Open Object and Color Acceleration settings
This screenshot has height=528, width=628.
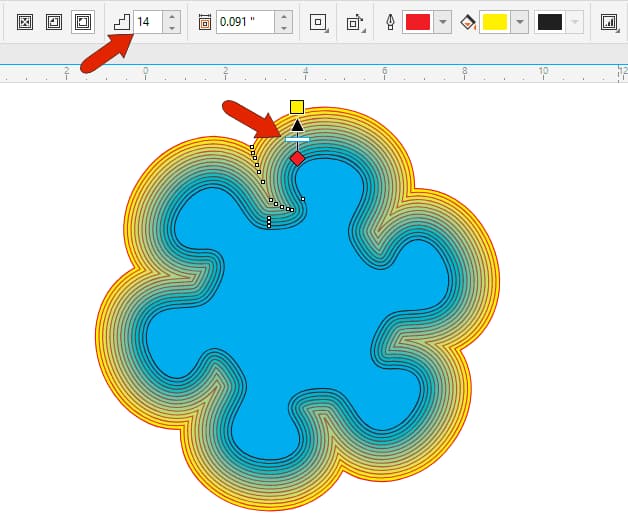609,21
